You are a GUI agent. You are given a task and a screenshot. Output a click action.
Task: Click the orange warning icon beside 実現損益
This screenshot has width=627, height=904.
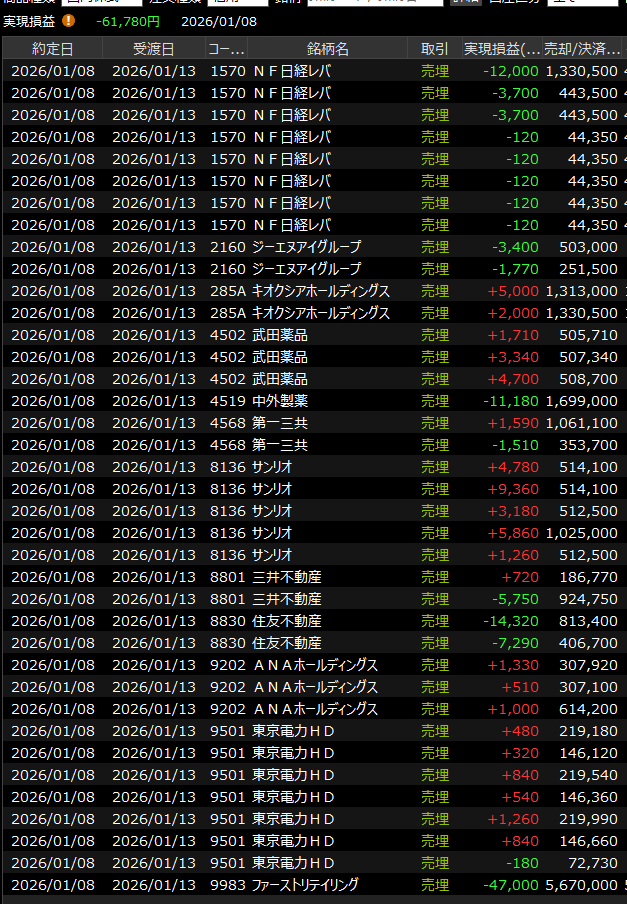click(68, 20)
